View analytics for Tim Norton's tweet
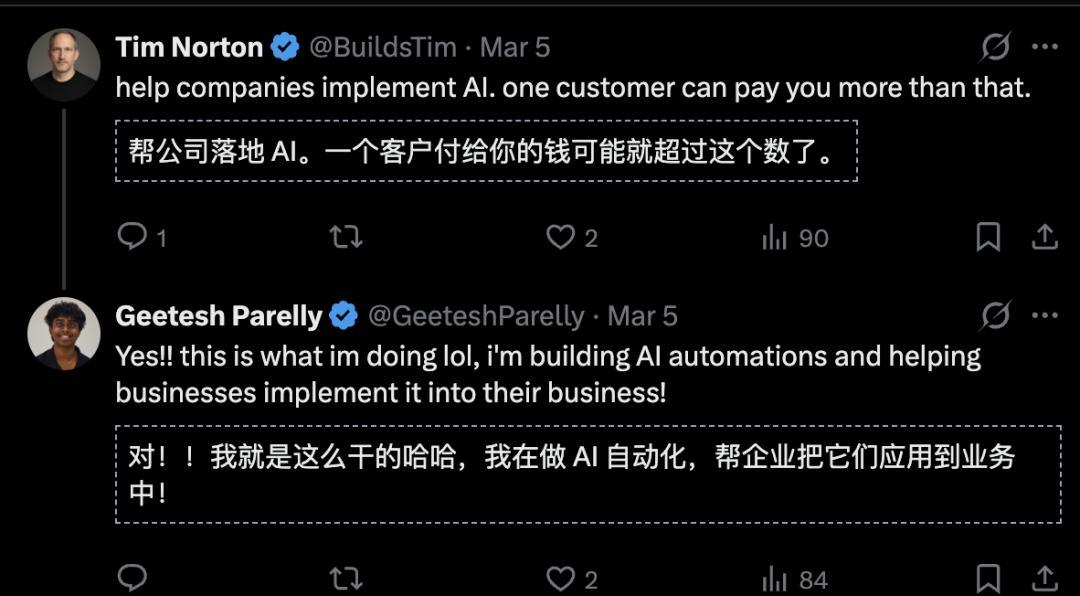 [775, 237]
